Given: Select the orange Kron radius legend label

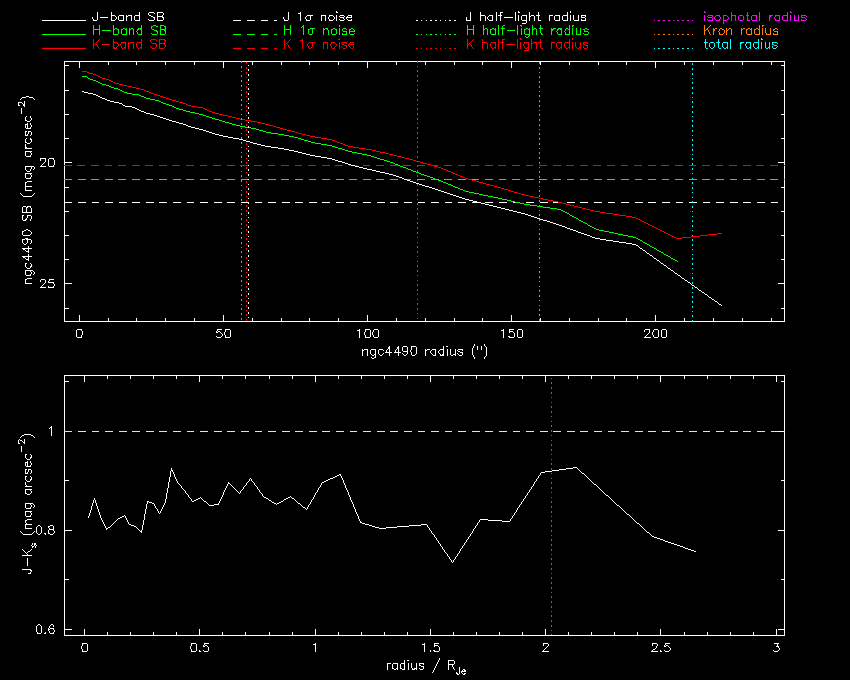Looking at the screenshot, I should click(x=741, y=32).
